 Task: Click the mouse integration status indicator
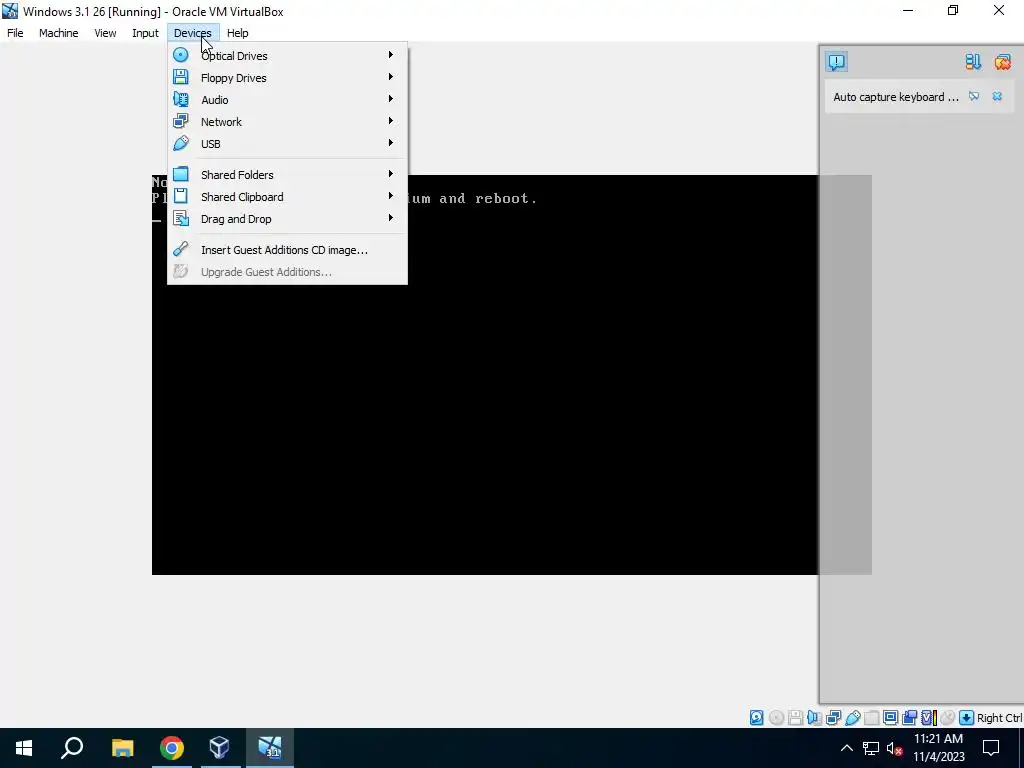click(948, 718)
